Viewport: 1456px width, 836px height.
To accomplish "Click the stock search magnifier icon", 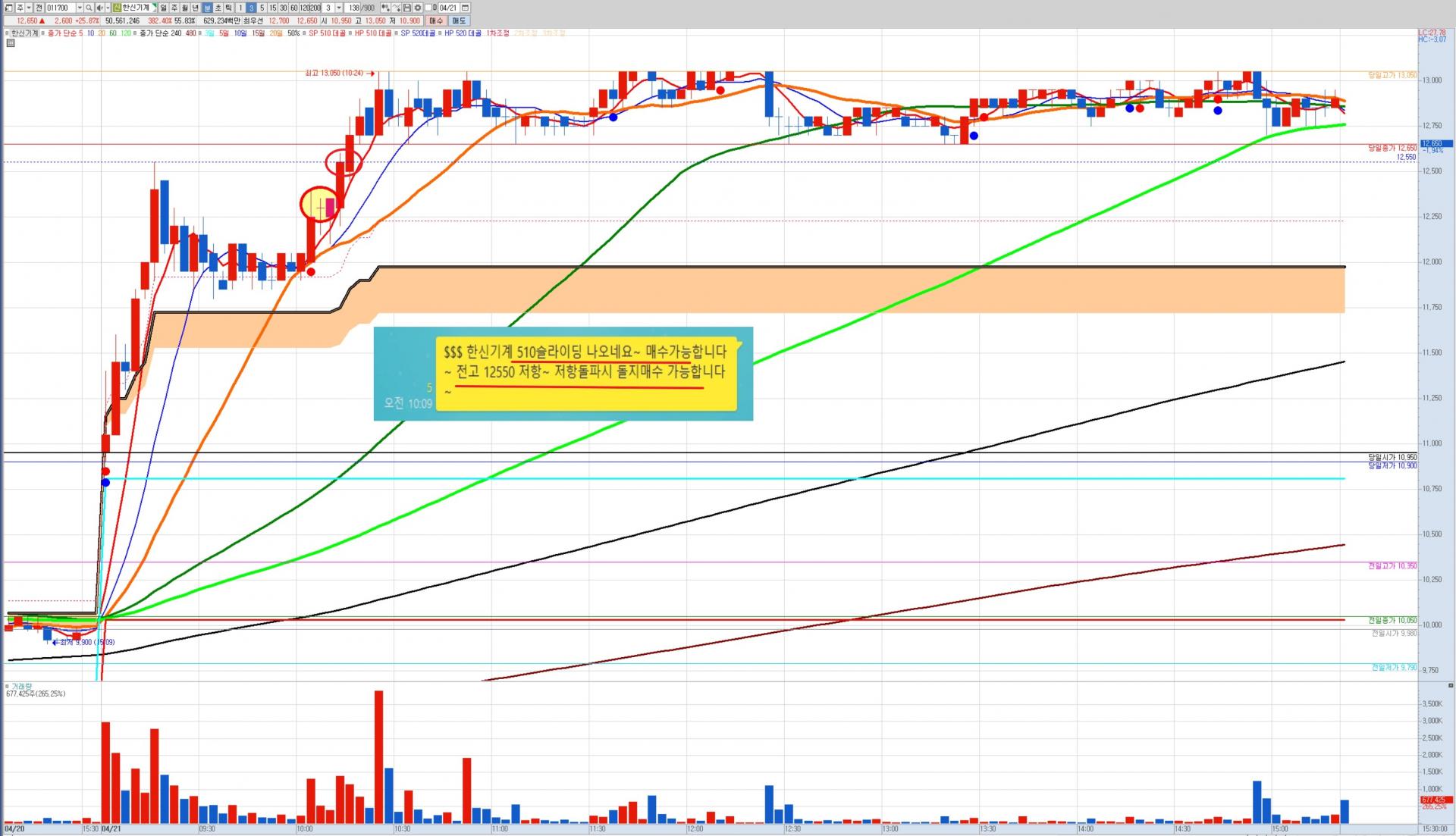I will 89,8.
